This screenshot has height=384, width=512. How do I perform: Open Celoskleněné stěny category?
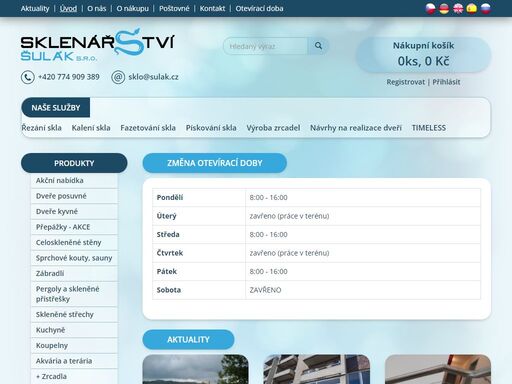coord(74,243)
